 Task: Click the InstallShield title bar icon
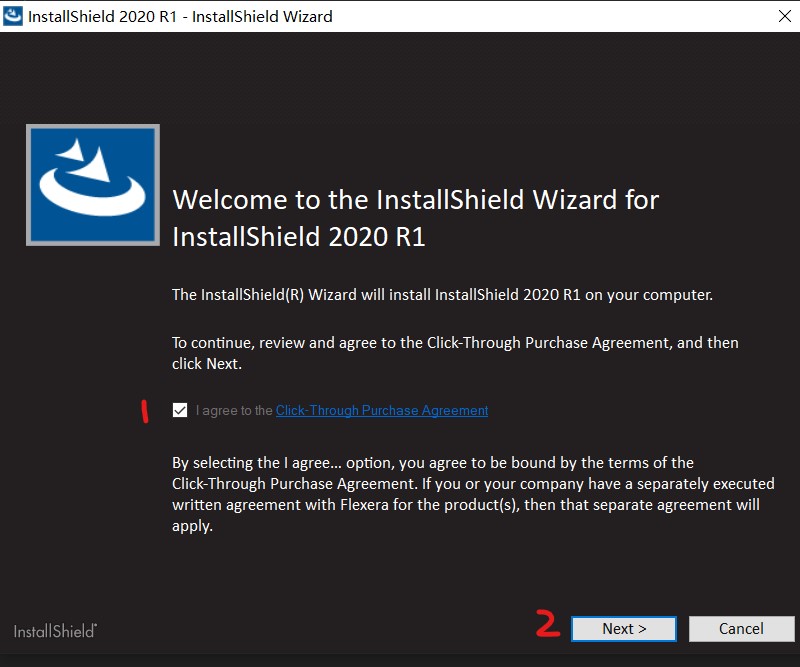[x=13, y=16]
